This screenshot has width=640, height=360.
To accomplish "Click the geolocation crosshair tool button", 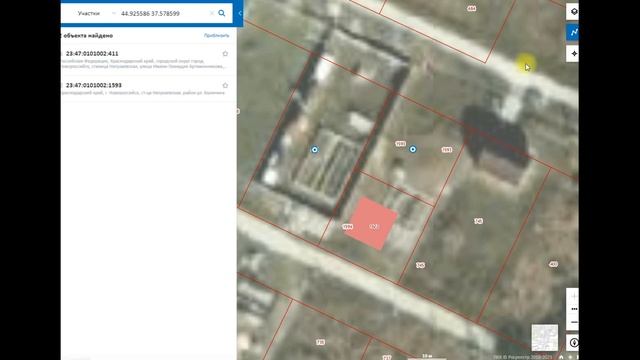I will (x=572, y=53).
